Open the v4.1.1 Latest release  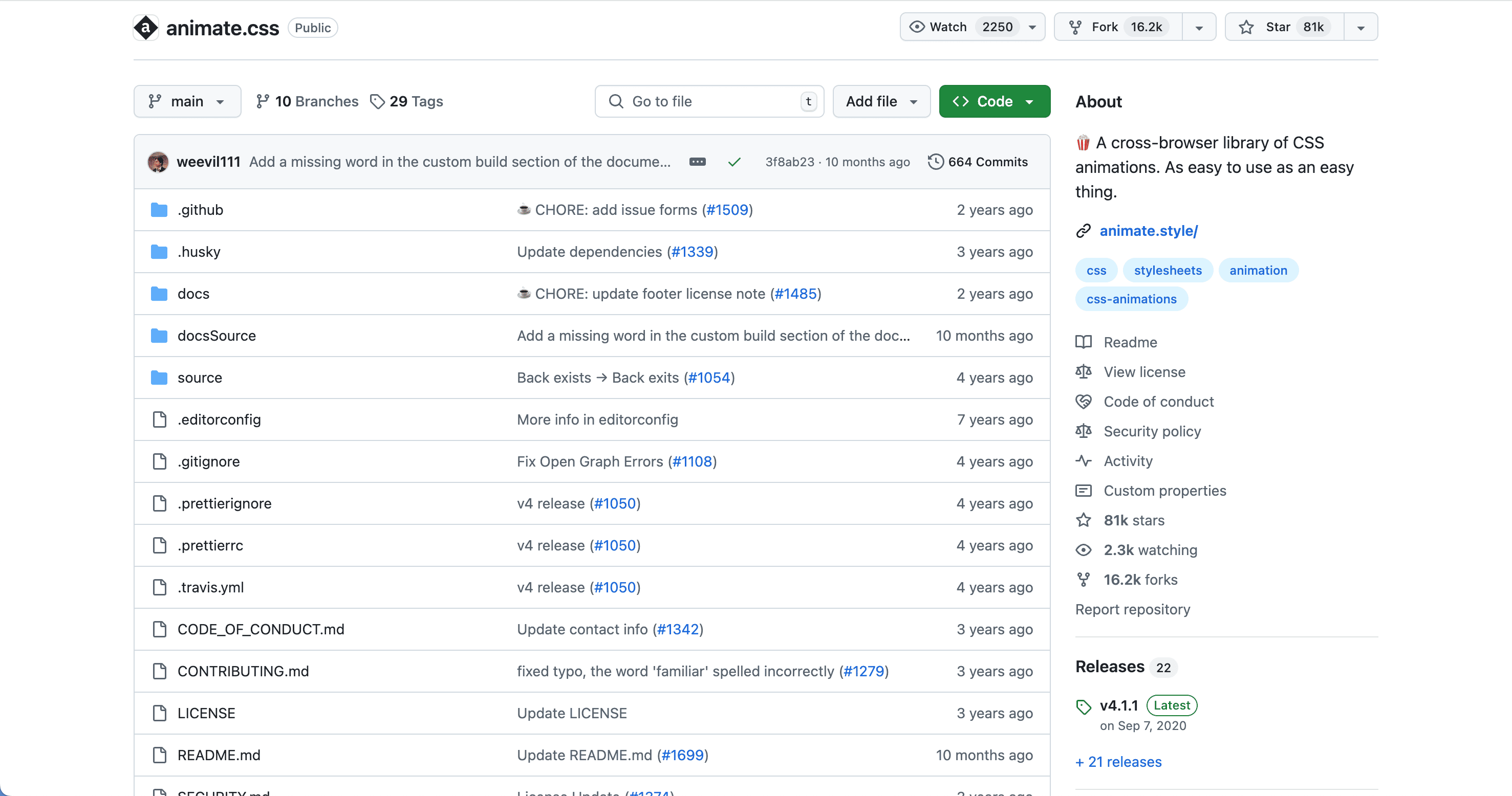point(1119,705)
